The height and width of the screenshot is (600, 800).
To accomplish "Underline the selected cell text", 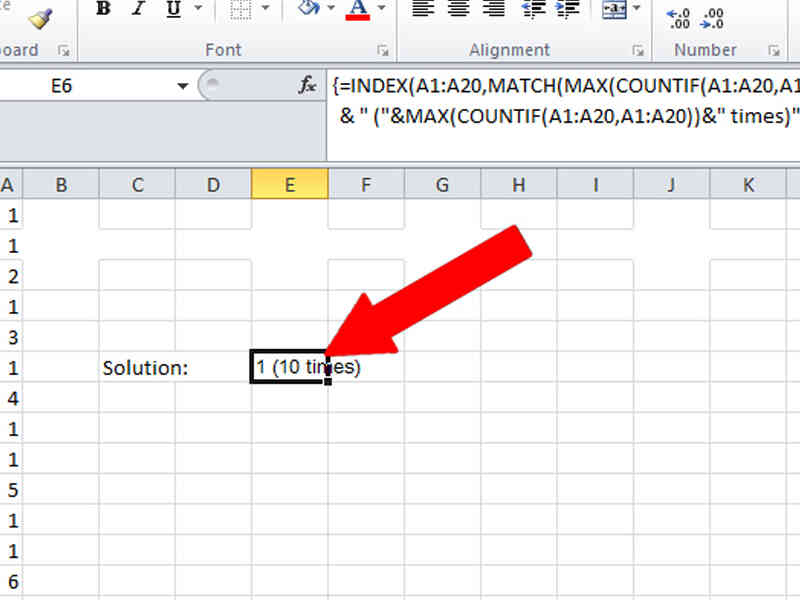I will 172,8.
